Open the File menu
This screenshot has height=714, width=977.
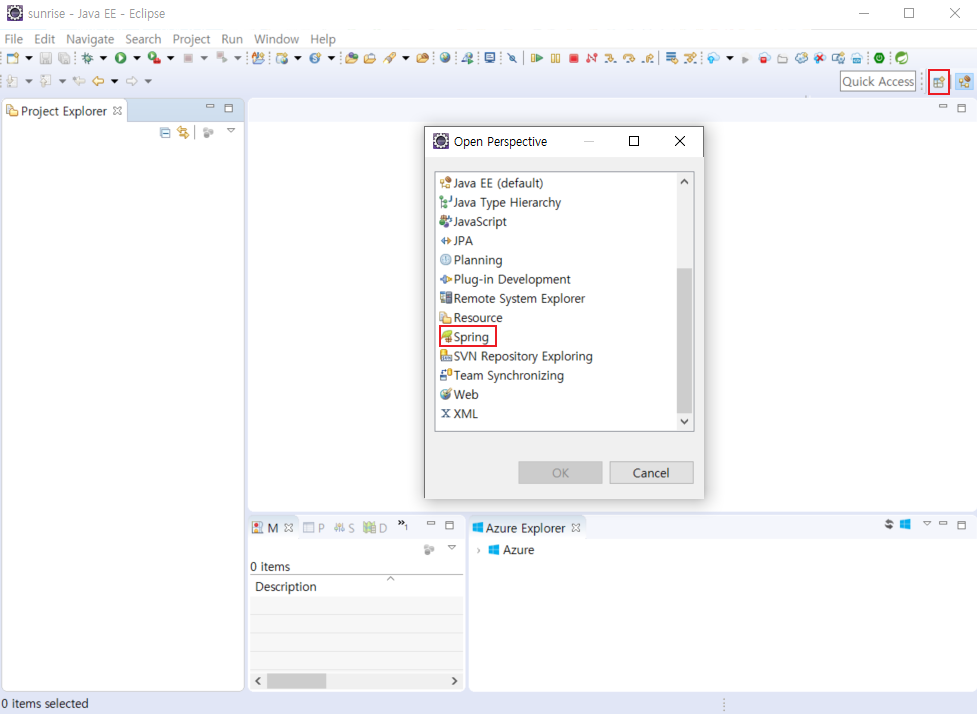14,39
